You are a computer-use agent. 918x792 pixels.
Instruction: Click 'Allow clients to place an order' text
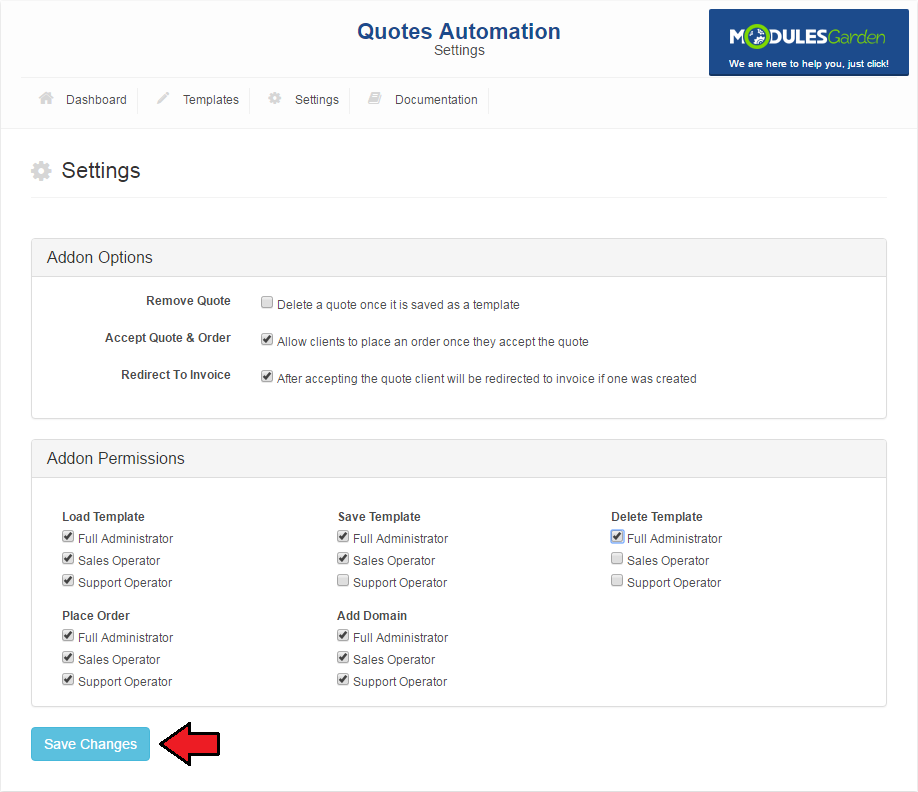tap(433, 342)
